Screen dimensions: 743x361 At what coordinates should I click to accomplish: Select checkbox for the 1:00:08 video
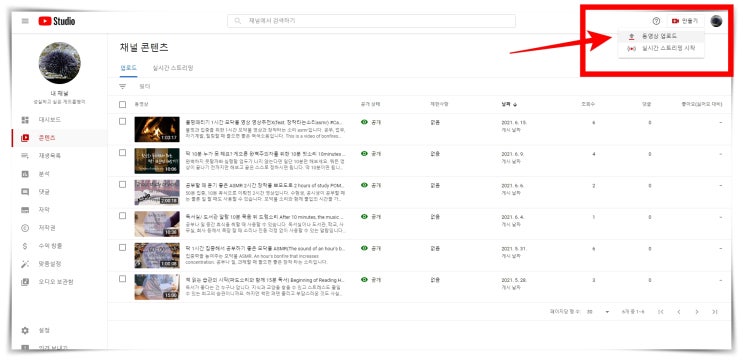123,247
